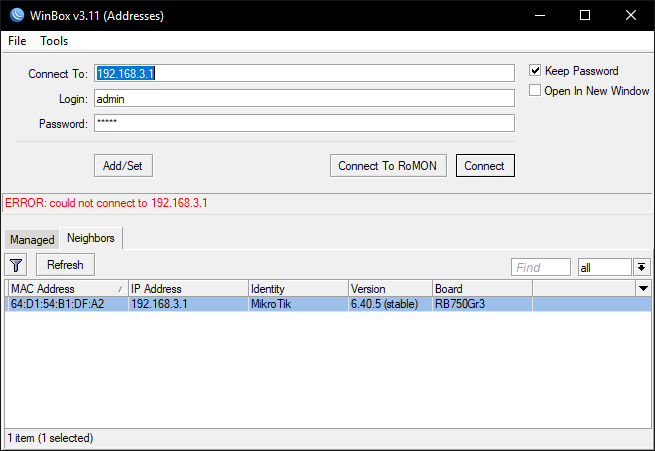Image resolution: width=655 pixels, height=451 pixels.
Task: Enable Open In New Window checkbox
Action: [x=535, y=91]
